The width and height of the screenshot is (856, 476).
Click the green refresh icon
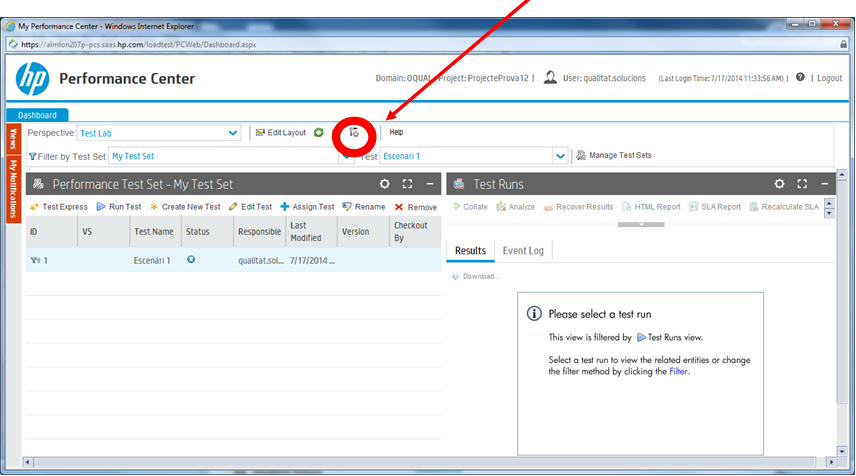pyautogui.click(x=319, y=133)
